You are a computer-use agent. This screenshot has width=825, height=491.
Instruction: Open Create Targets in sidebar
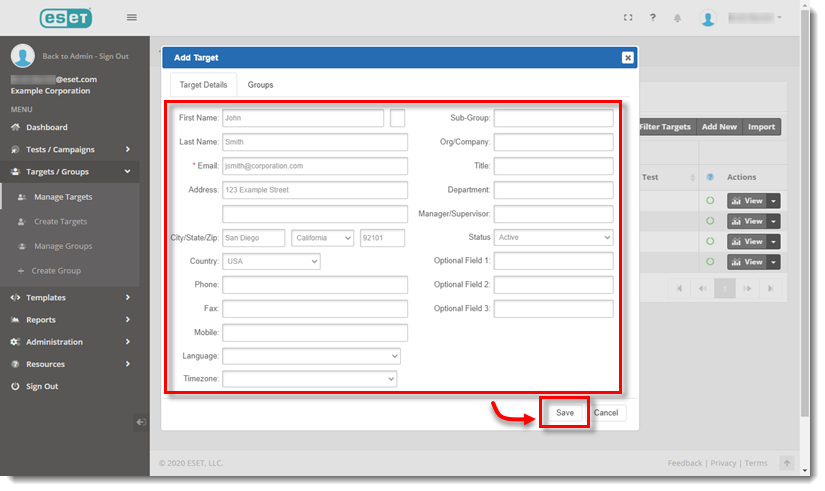point(60,222)
